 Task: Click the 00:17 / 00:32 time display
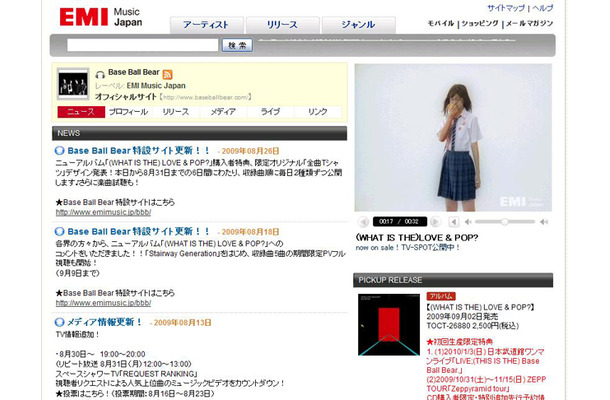[x=400, y=222]
